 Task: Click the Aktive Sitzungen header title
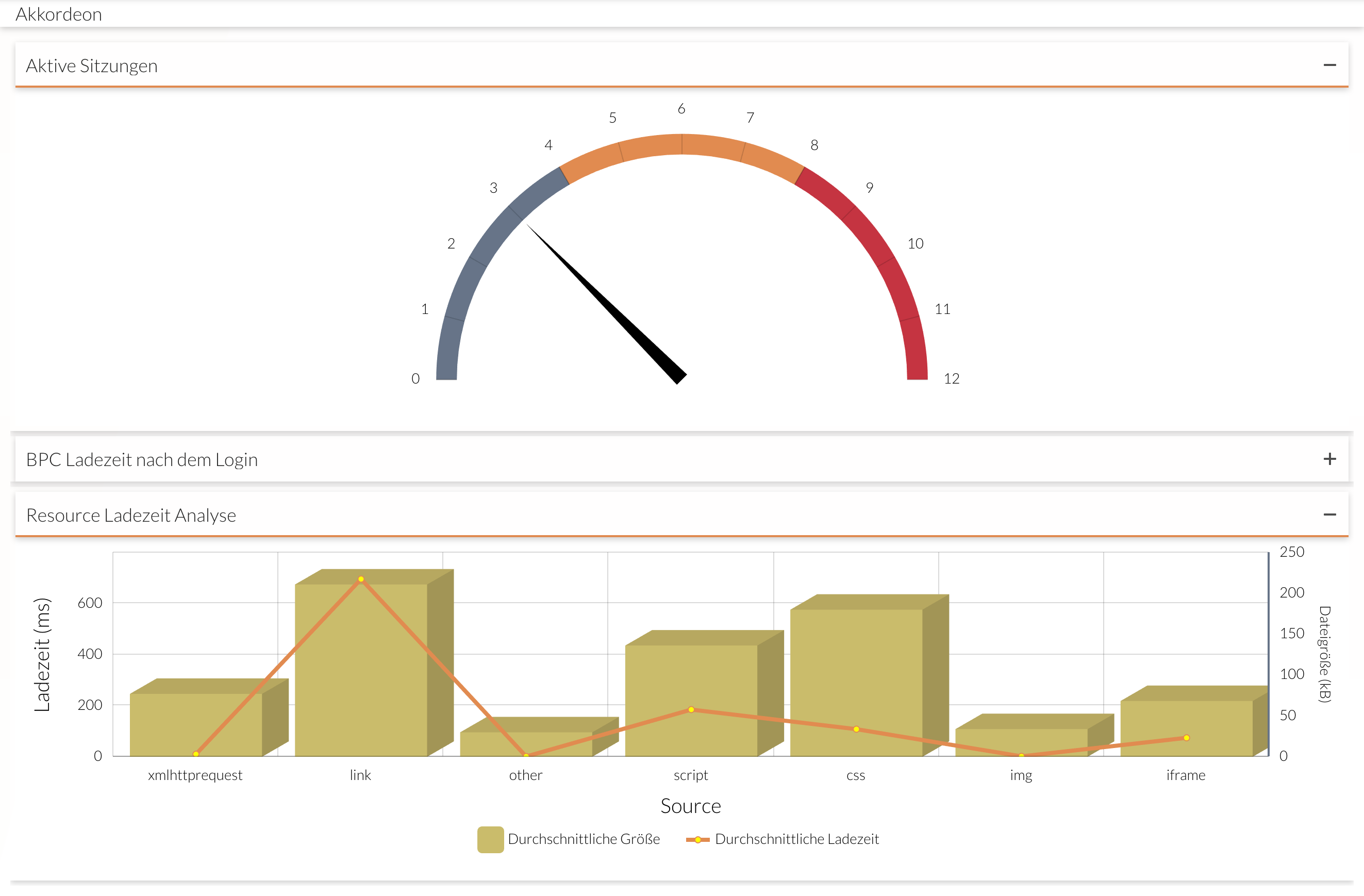point(92,66)
